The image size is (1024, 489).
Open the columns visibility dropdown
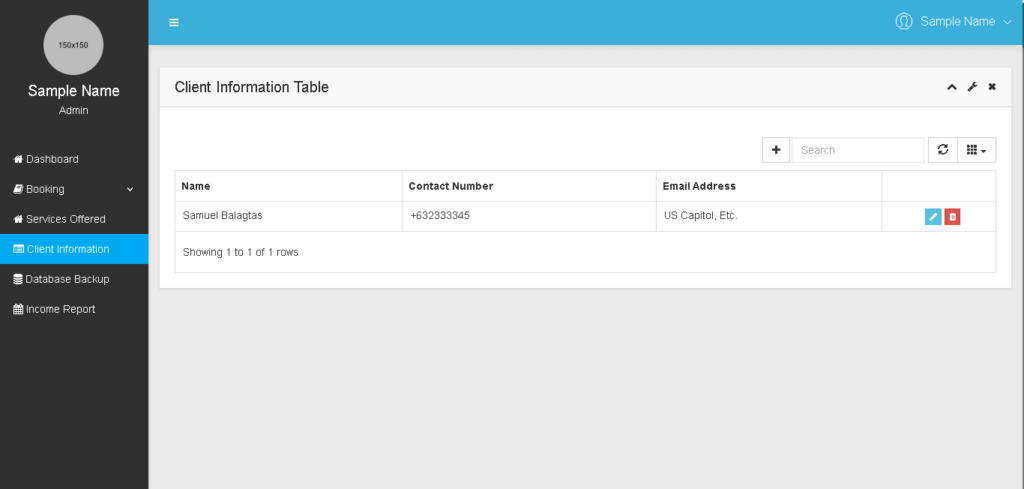[x=976, y=150]
